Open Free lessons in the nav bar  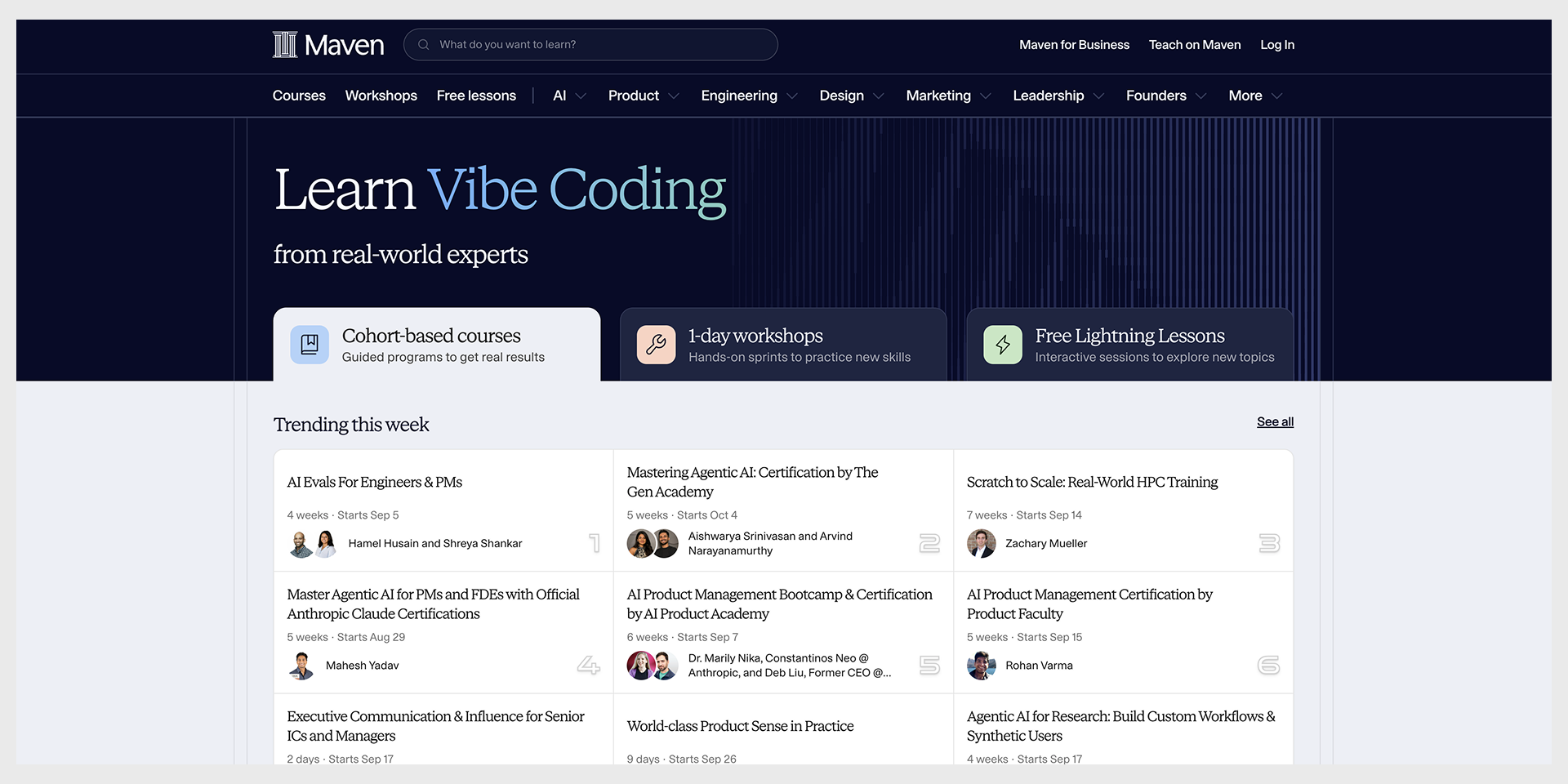476,96
